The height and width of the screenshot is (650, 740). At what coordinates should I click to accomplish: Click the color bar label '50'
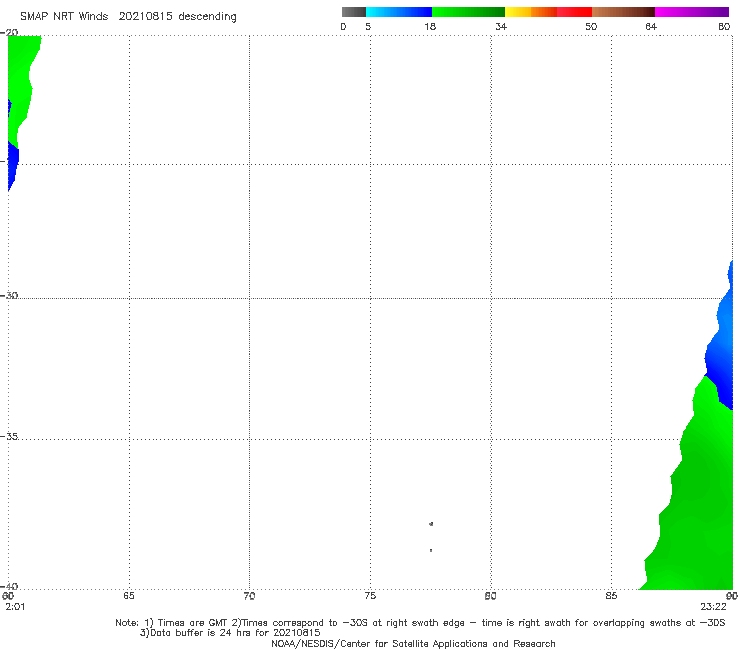pos(591,27)
